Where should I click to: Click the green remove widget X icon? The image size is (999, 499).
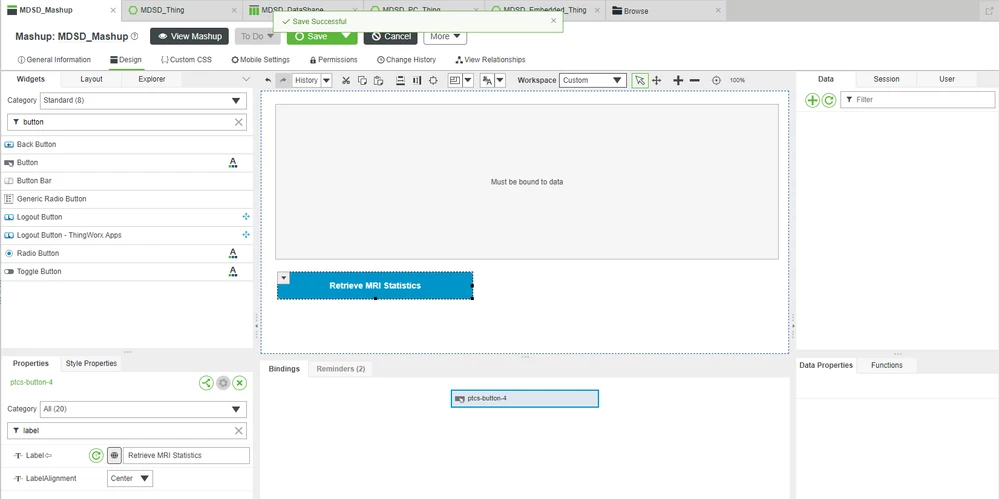tap(240, 383)
